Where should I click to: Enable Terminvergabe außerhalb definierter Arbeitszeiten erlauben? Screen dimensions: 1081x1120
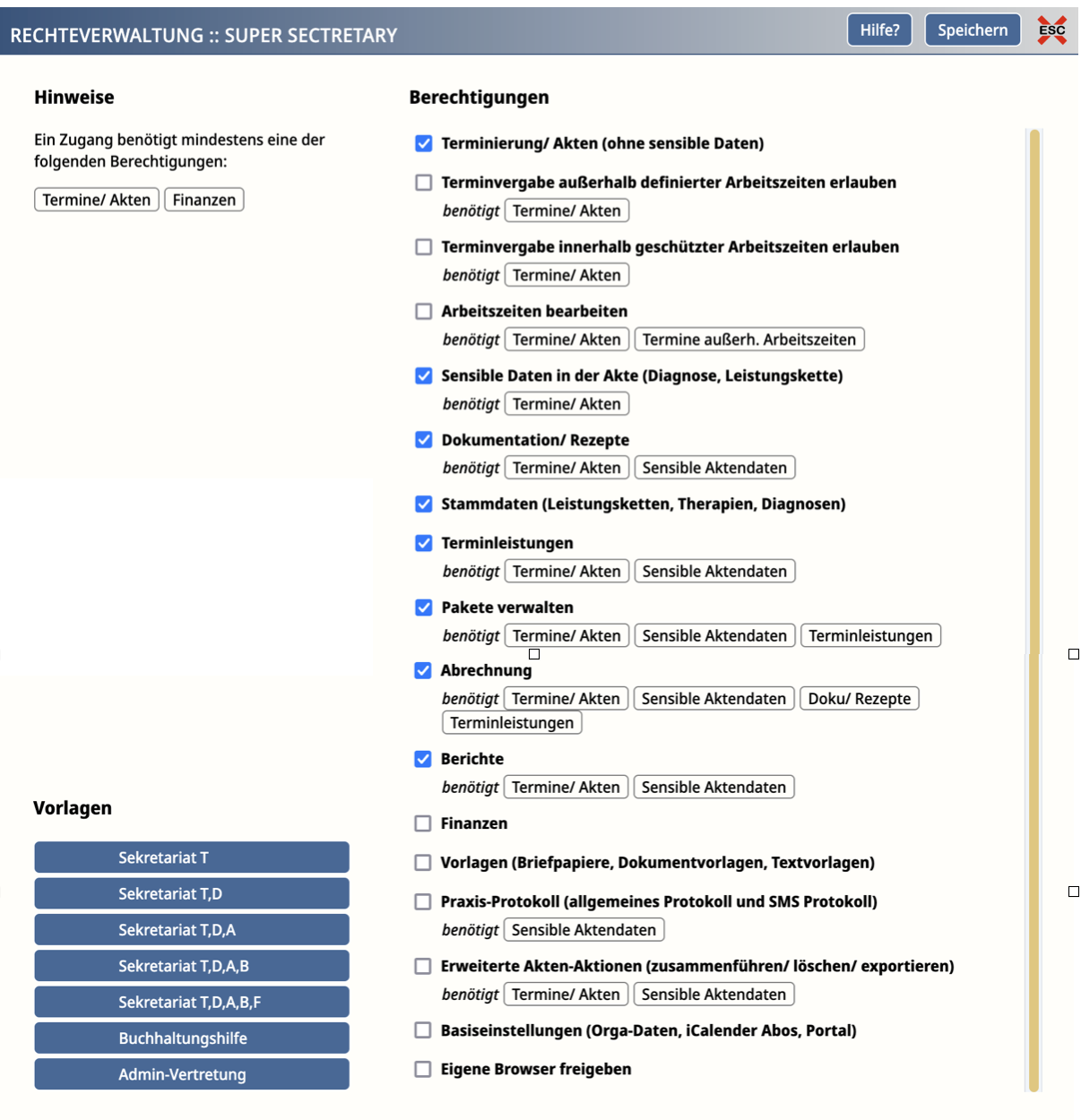pyautogui.click(x=424, y=183)
